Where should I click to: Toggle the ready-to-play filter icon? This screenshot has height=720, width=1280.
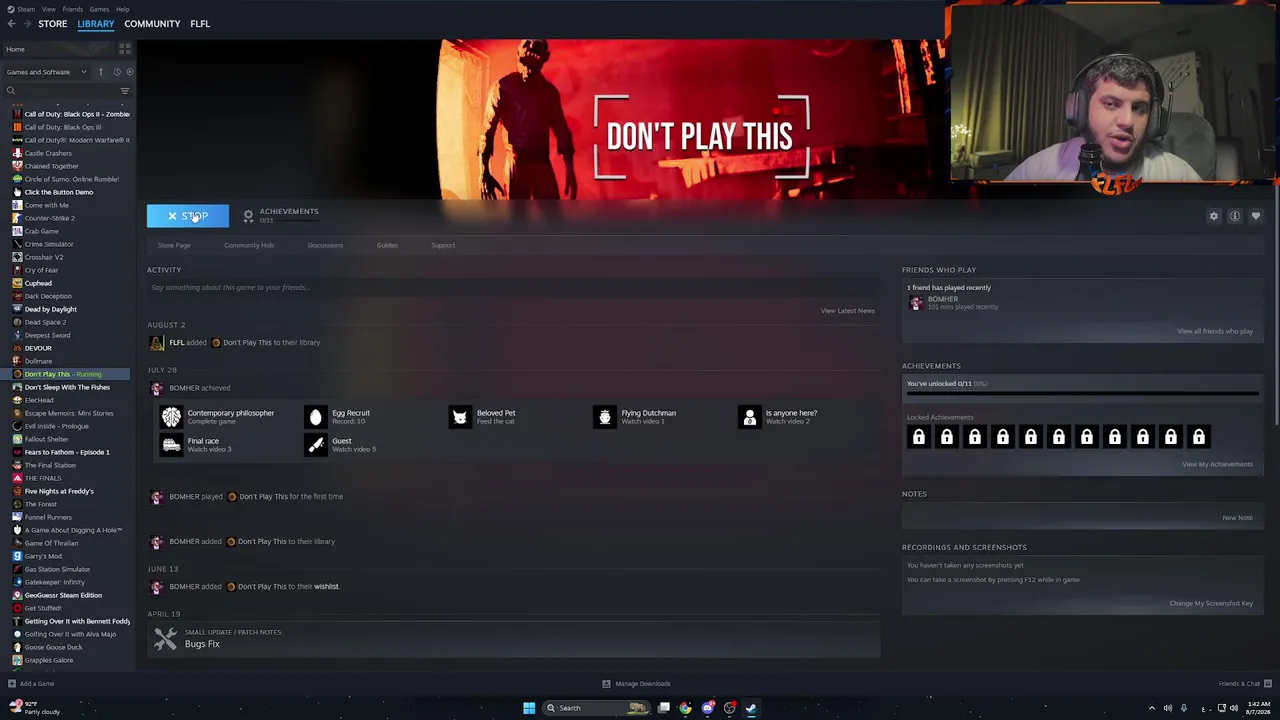130,72
